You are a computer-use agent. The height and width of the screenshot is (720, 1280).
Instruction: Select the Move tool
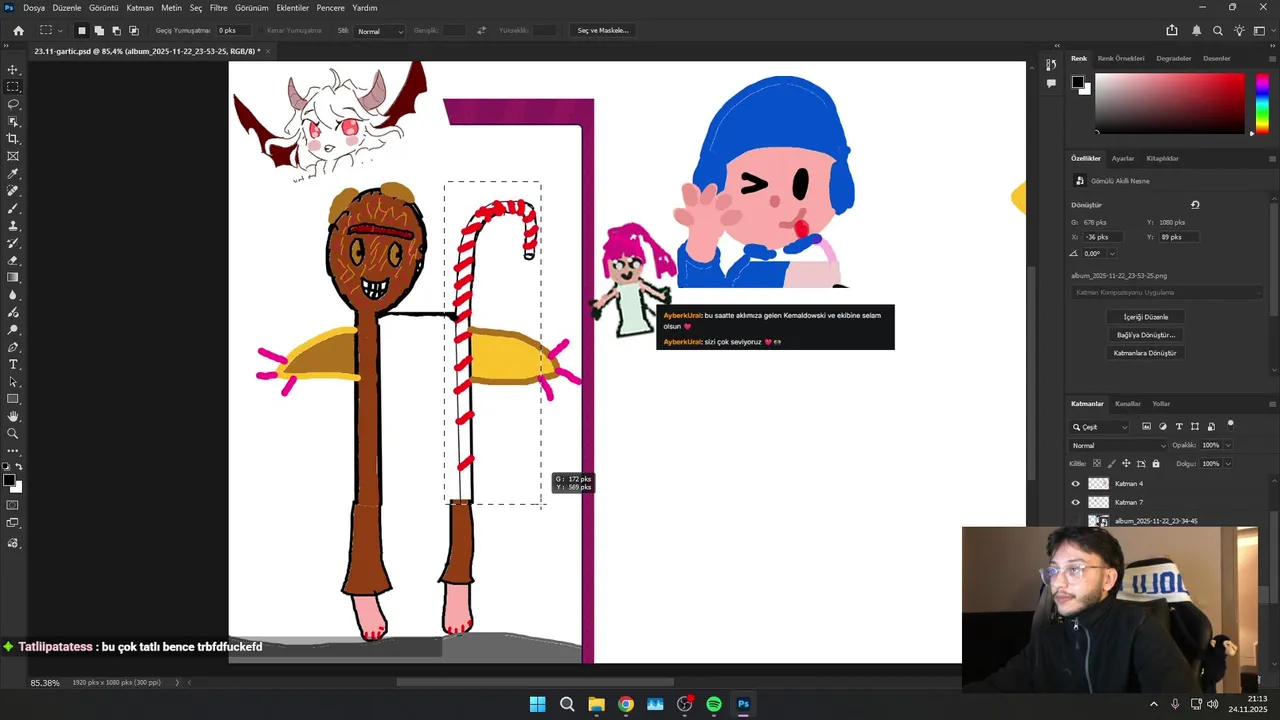coord(13,70)
